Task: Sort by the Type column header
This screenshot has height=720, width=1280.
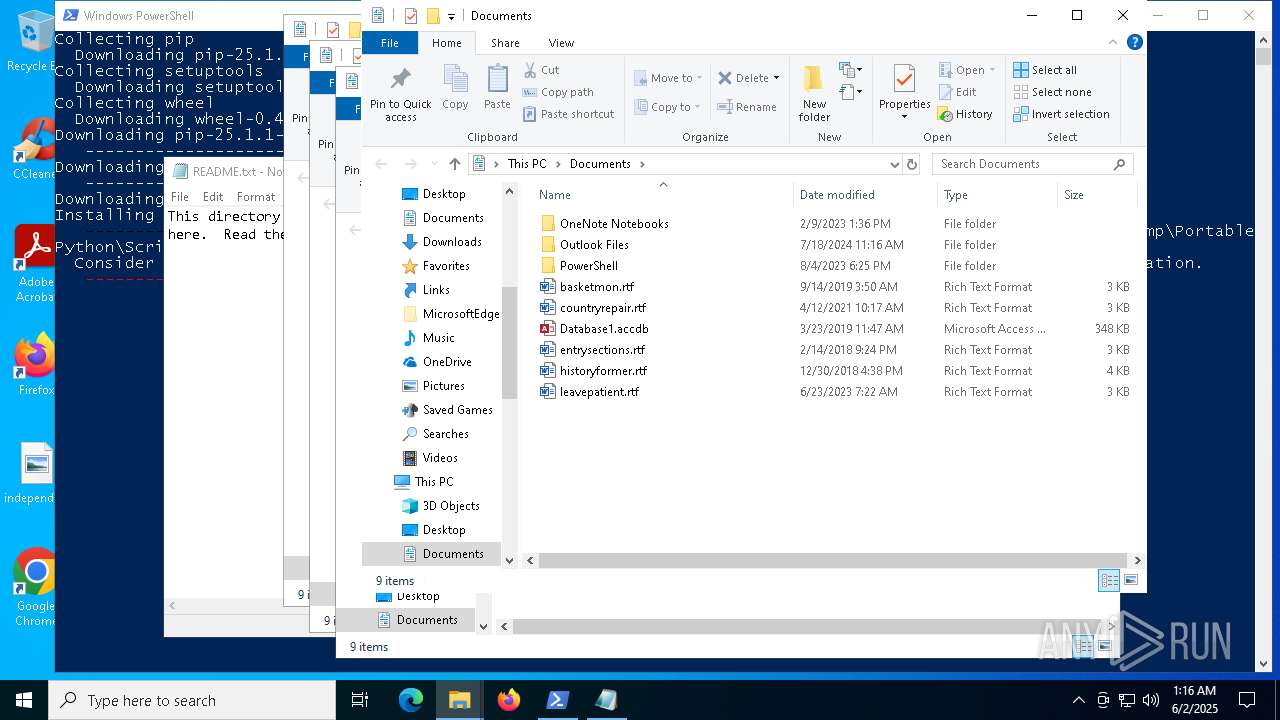Action: coord(996,195)
